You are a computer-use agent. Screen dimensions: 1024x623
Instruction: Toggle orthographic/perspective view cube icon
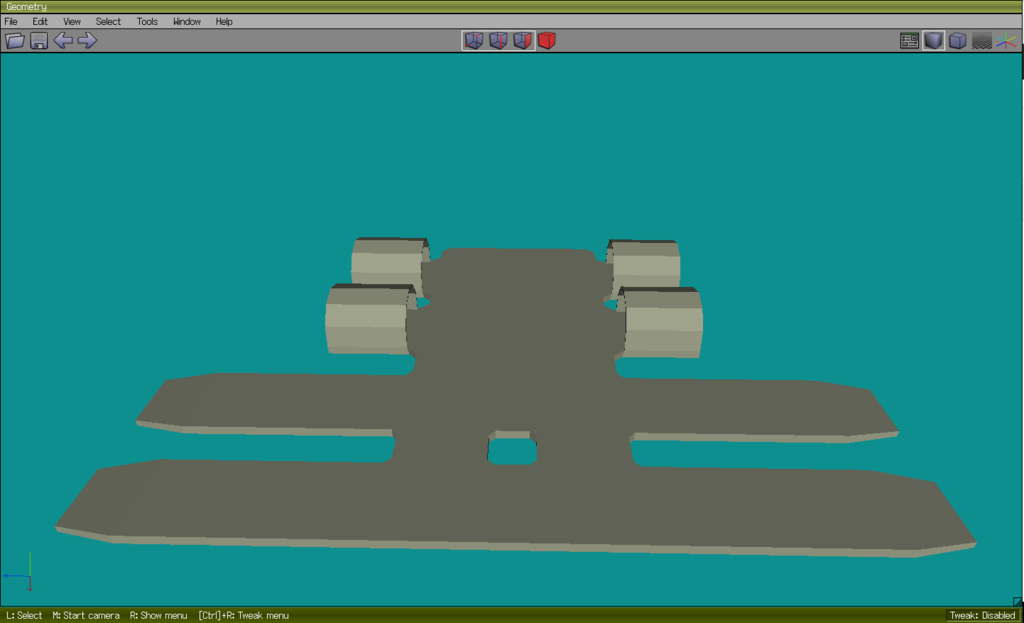coord(957,41)
